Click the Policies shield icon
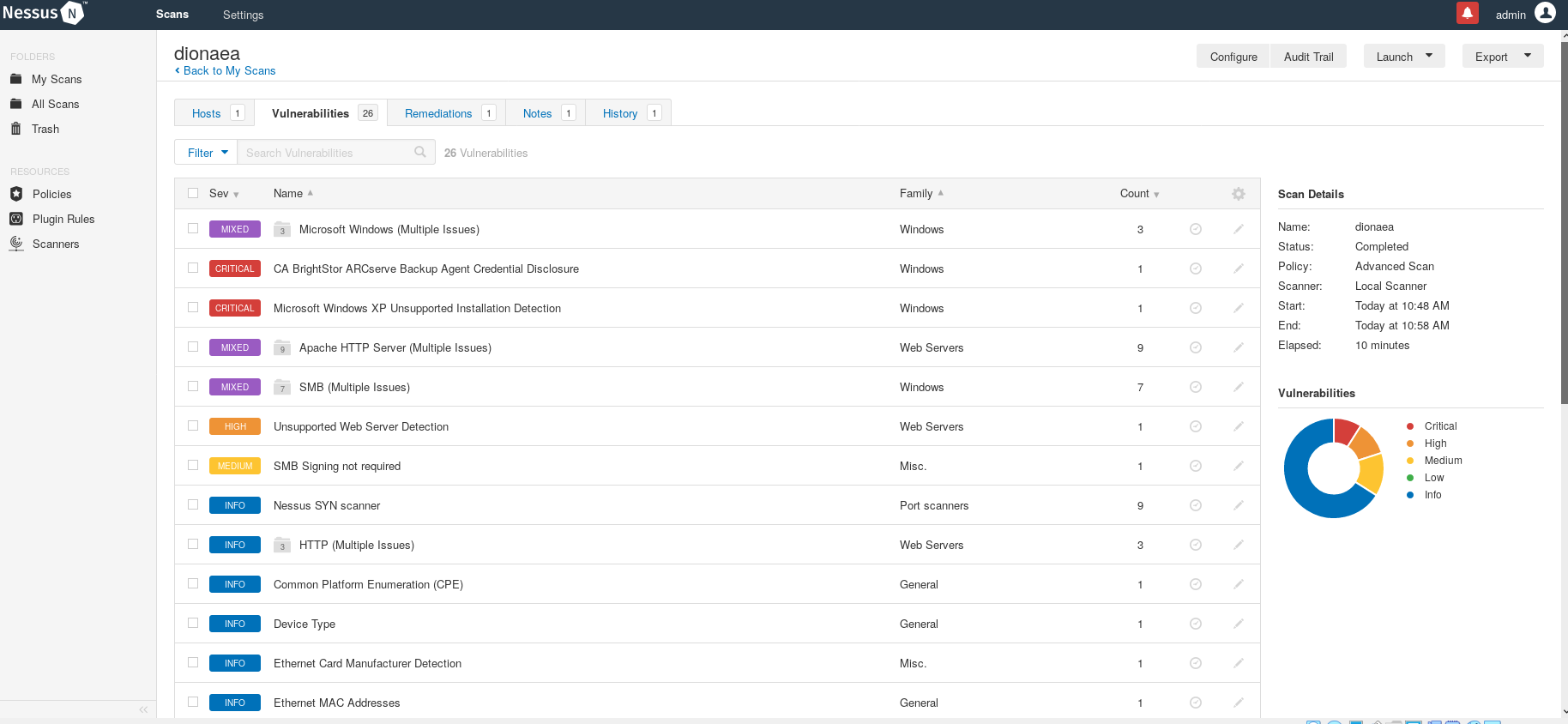Screen dimensions: 1568x724 coord(16,194)
